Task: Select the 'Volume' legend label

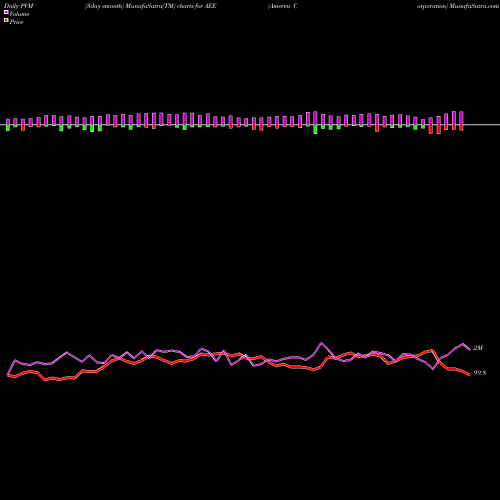Action: [x=19, y=14]
